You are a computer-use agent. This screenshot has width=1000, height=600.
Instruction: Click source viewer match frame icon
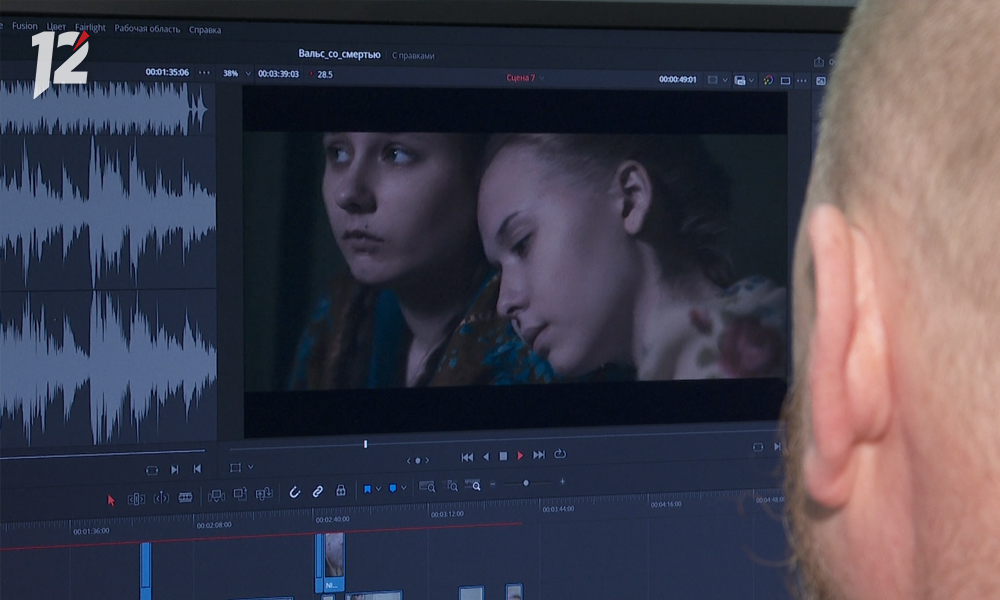[x=152, y=471]
